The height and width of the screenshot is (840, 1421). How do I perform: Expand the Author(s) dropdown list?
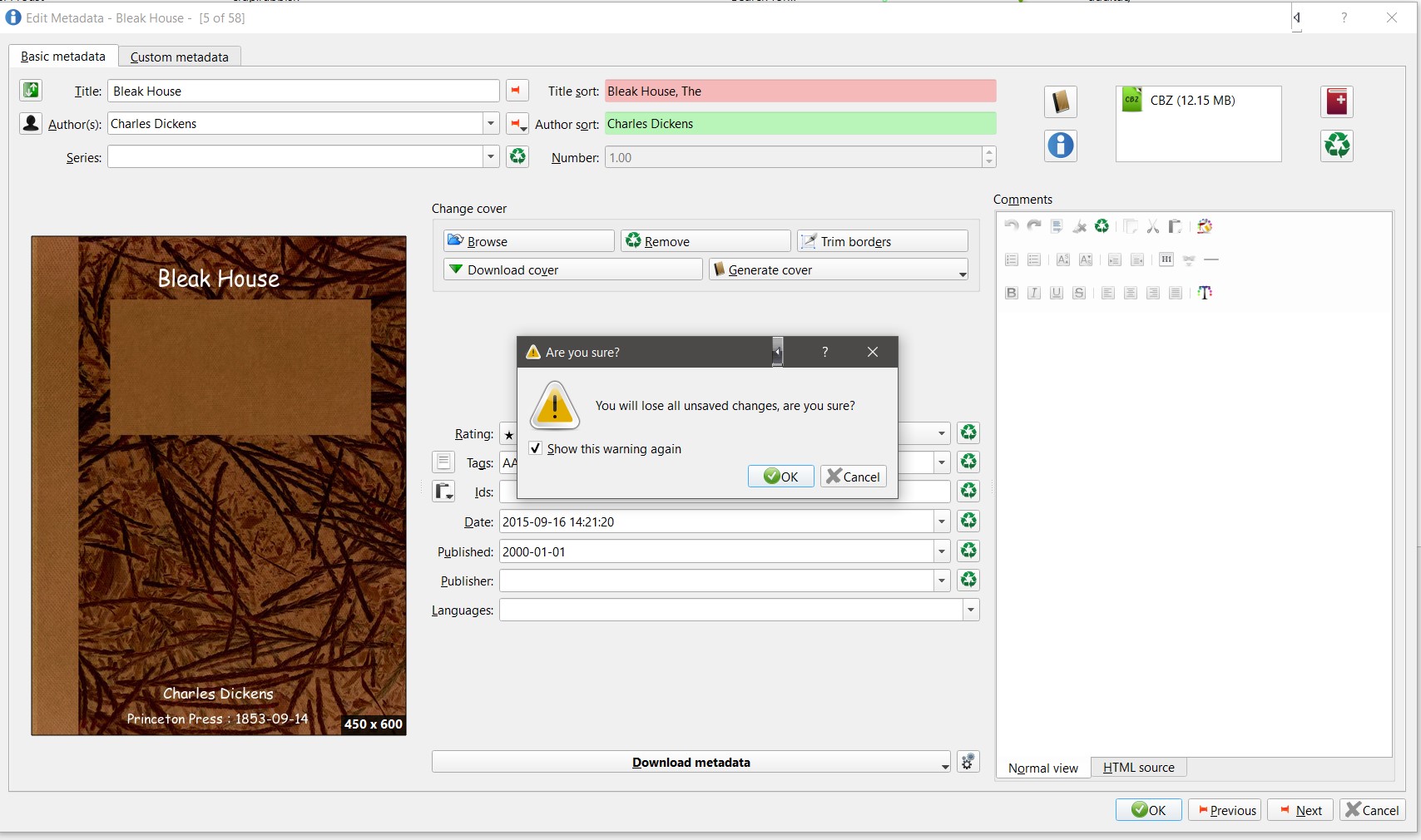pos(491,124)
